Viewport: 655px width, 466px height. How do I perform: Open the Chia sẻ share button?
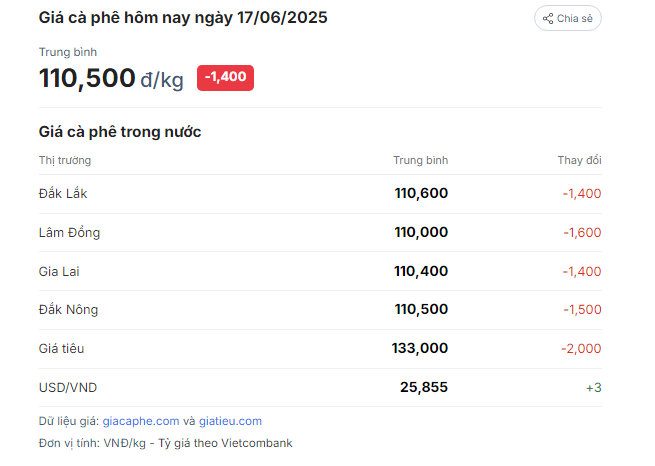tap(568, 18)
